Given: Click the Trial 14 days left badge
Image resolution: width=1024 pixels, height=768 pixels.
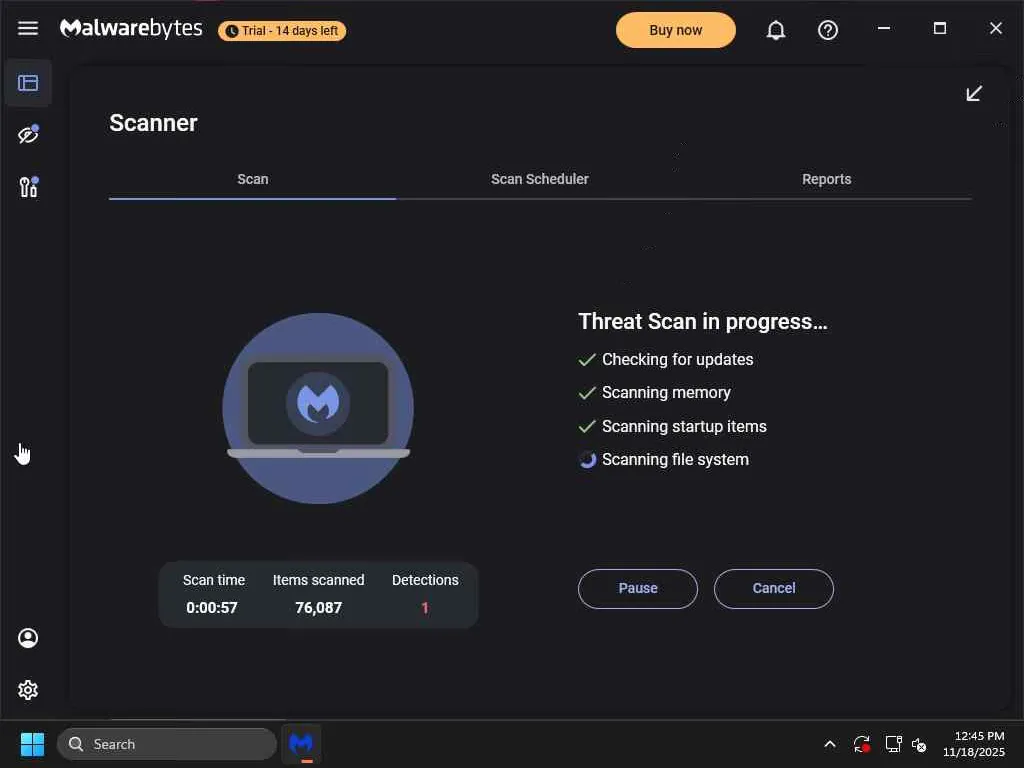Looking at the screenshot, I should (x=282, y=31).
